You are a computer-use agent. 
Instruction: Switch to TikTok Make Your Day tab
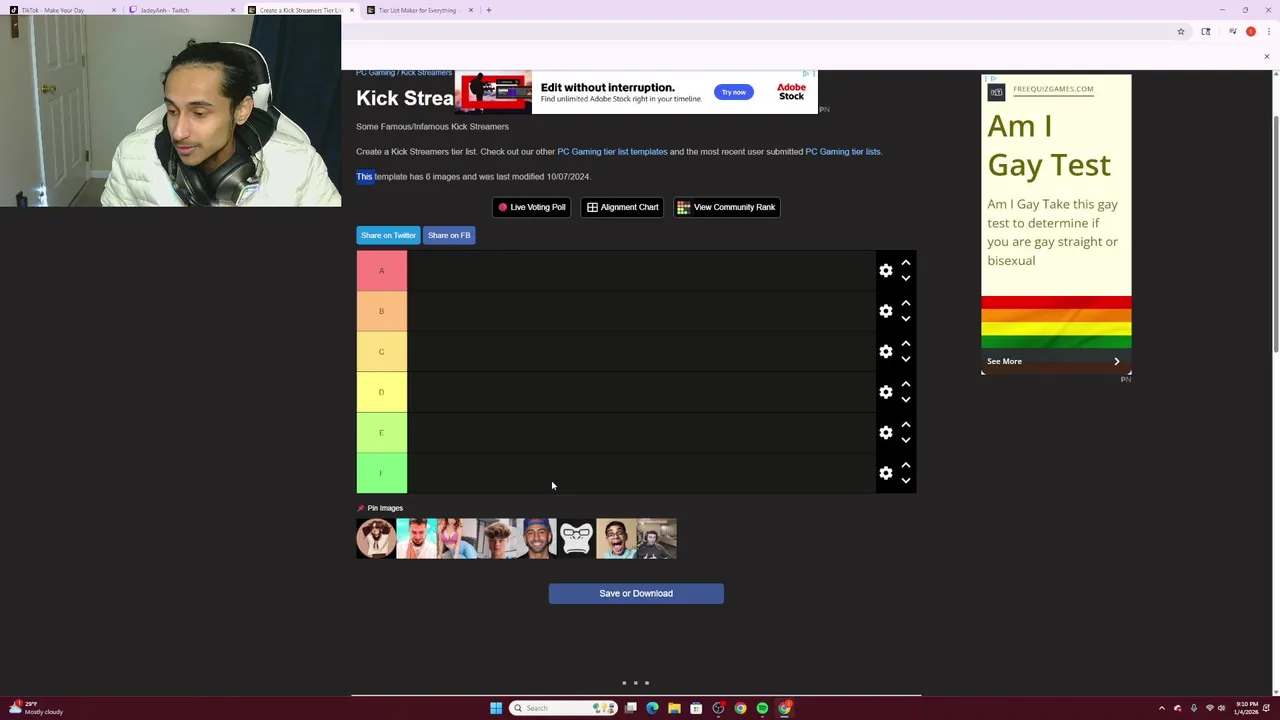pyautogui.click(x=60, y=10)
